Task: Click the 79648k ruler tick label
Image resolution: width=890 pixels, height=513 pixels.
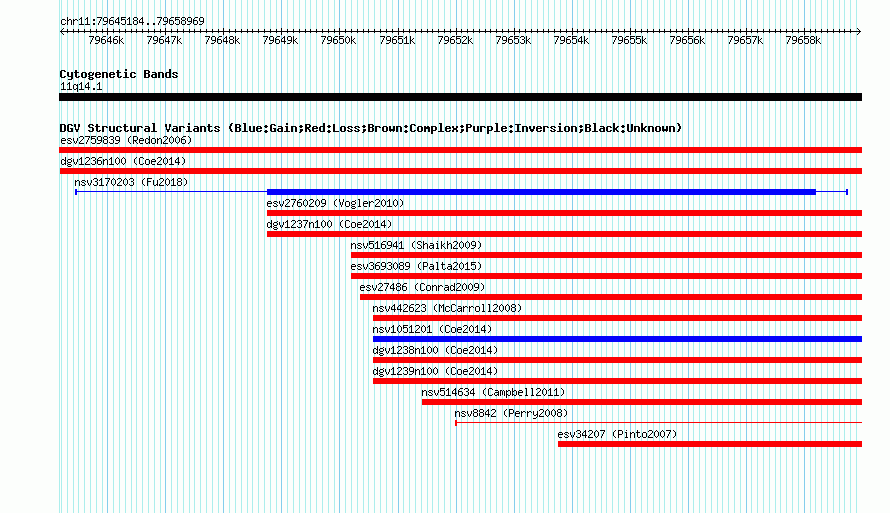Action: 222,40
